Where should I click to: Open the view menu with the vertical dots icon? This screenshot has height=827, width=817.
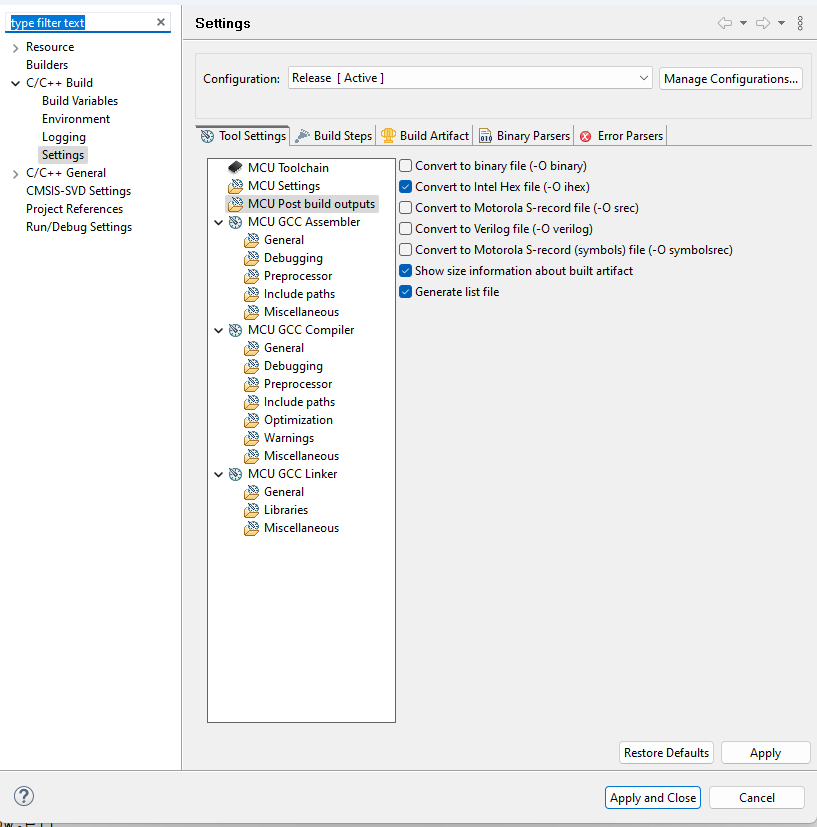(800, 23)
